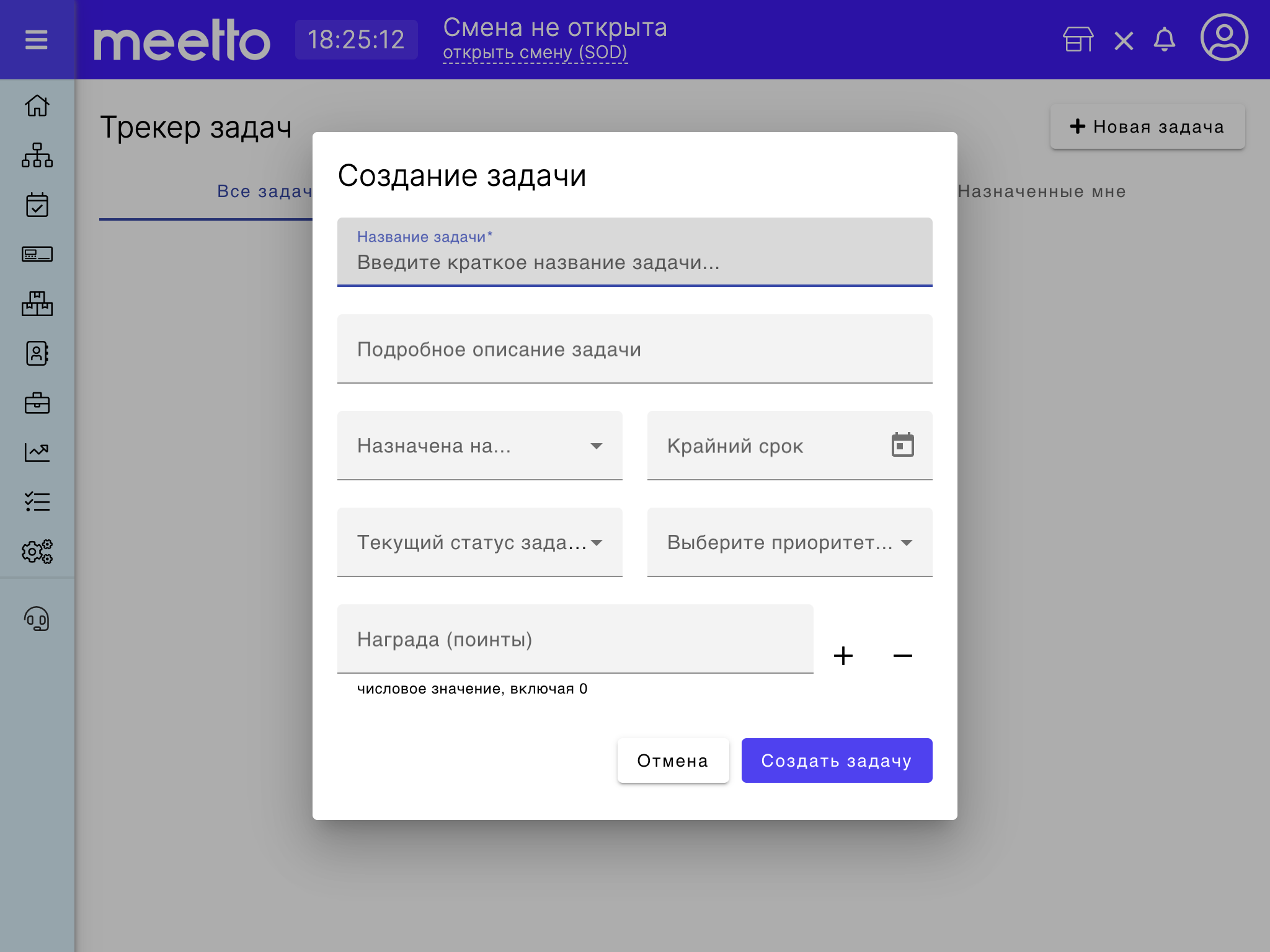Image resolution: width=1270 pixels, height=952 pixels.
Task: Open the home dashboard icon
Action: pyautogui.click(x=37, y=107)
